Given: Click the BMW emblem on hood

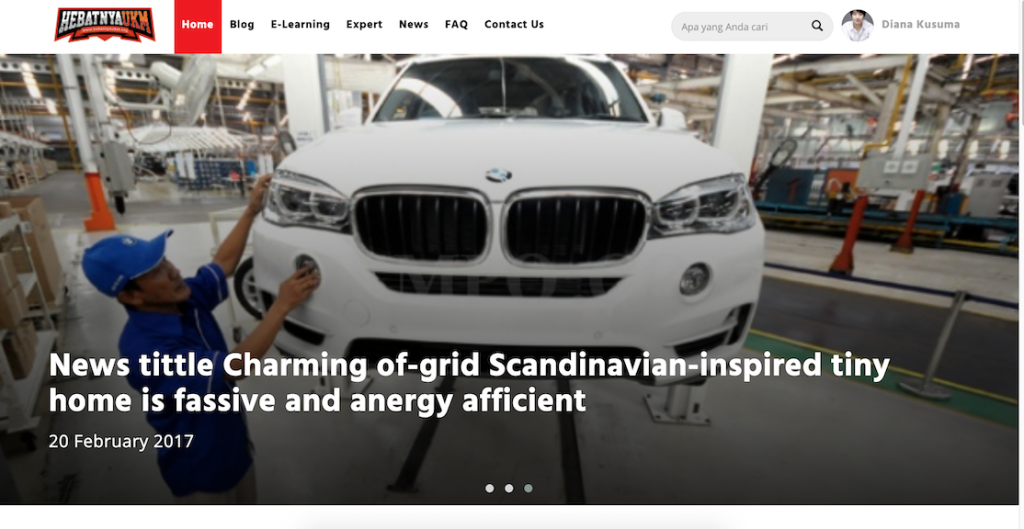Looking at the screenshot, I should click(x=498, y=175).
